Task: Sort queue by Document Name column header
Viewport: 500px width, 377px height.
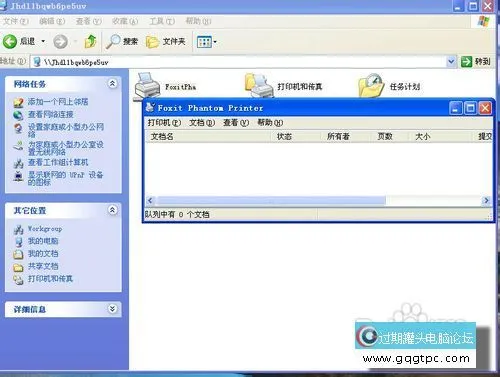Action: [207, 136]
